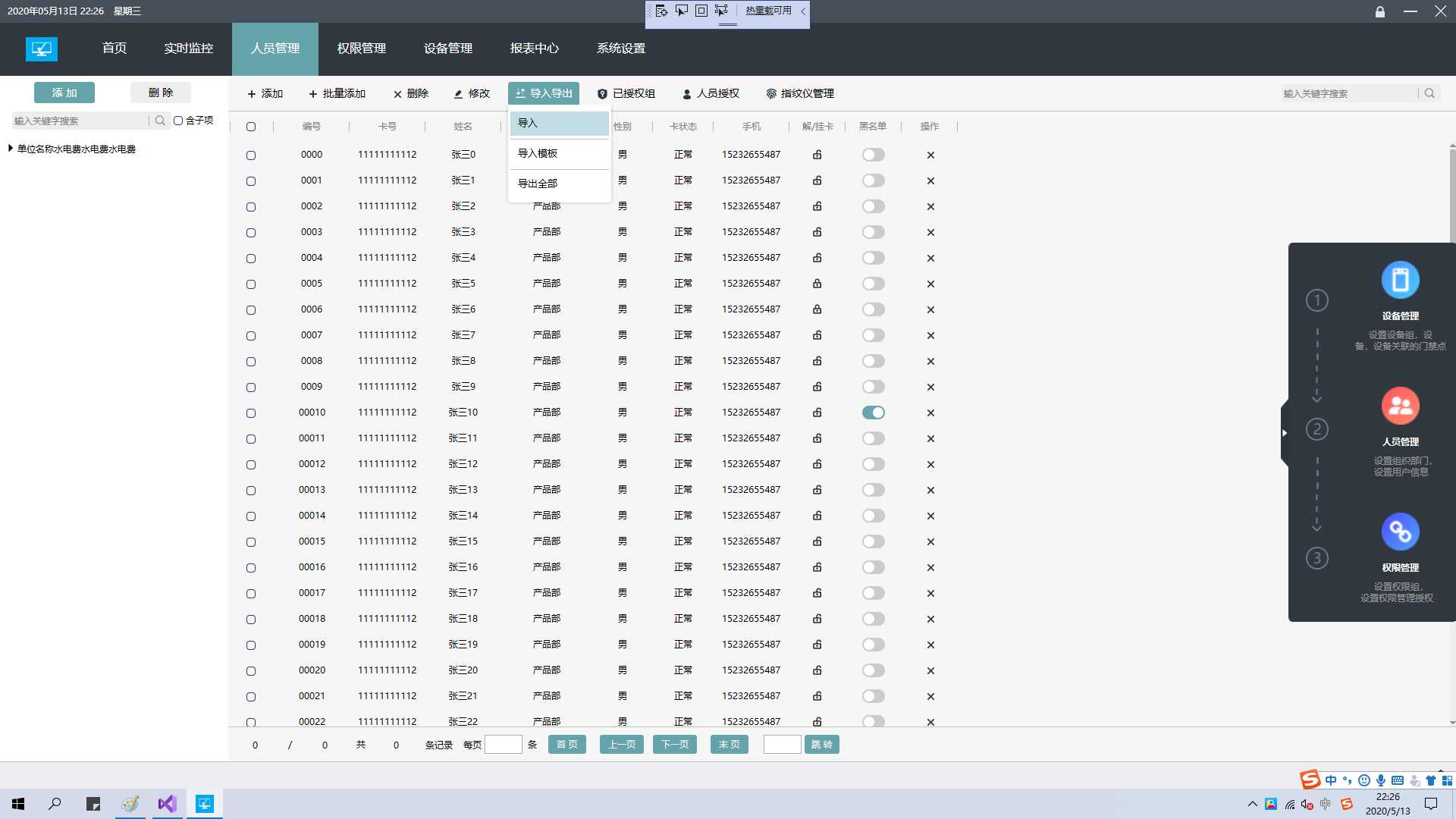Select 导入模板 menu item
1456x819 pixels.
559,153
